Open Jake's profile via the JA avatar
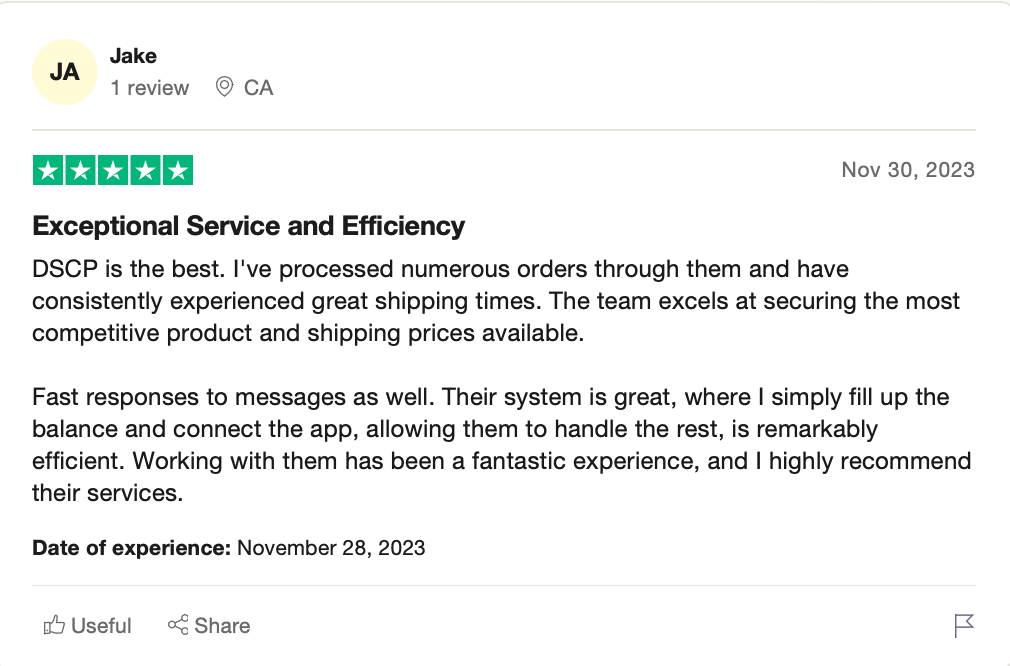This screenshot has width=1010, height=666. 64,73
